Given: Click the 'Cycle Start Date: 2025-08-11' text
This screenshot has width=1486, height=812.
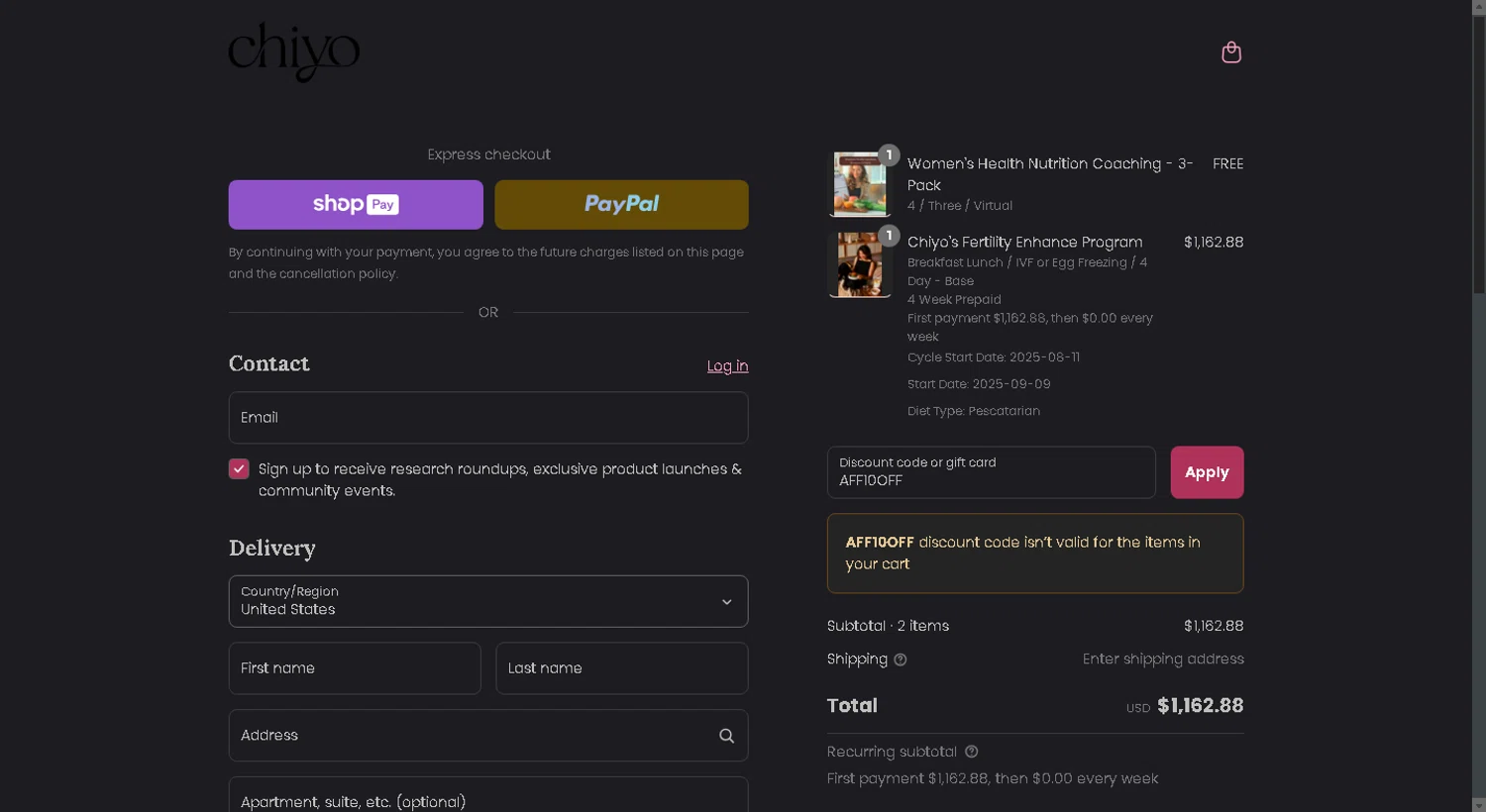Looking at the screenshot, I should point(994,357).
